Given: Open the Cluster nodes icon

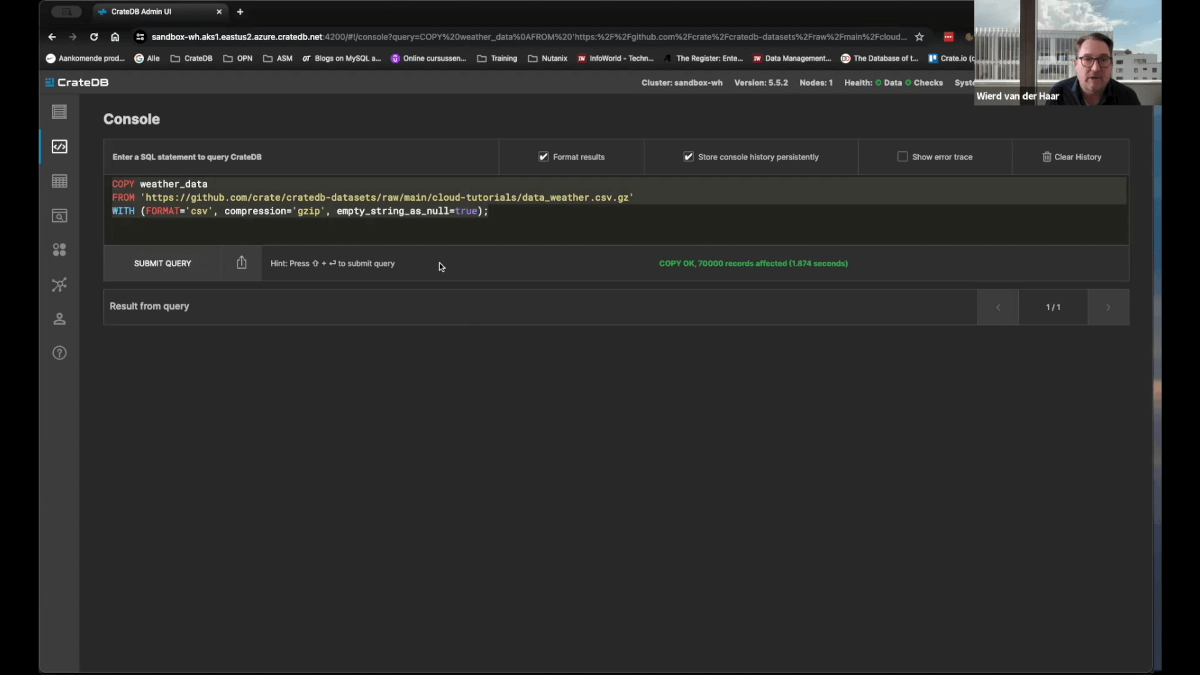Looking at the screenshot, I should point(59,285).
